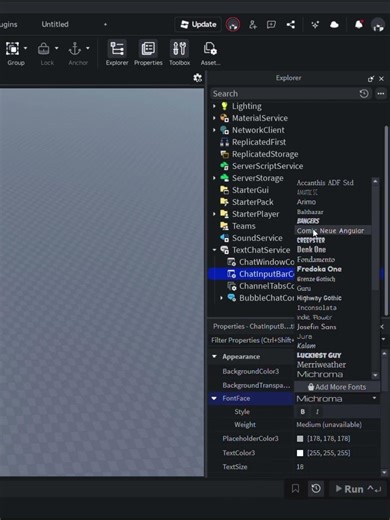Click the Roblox Update button
The image size is (390, 520).
198,24
